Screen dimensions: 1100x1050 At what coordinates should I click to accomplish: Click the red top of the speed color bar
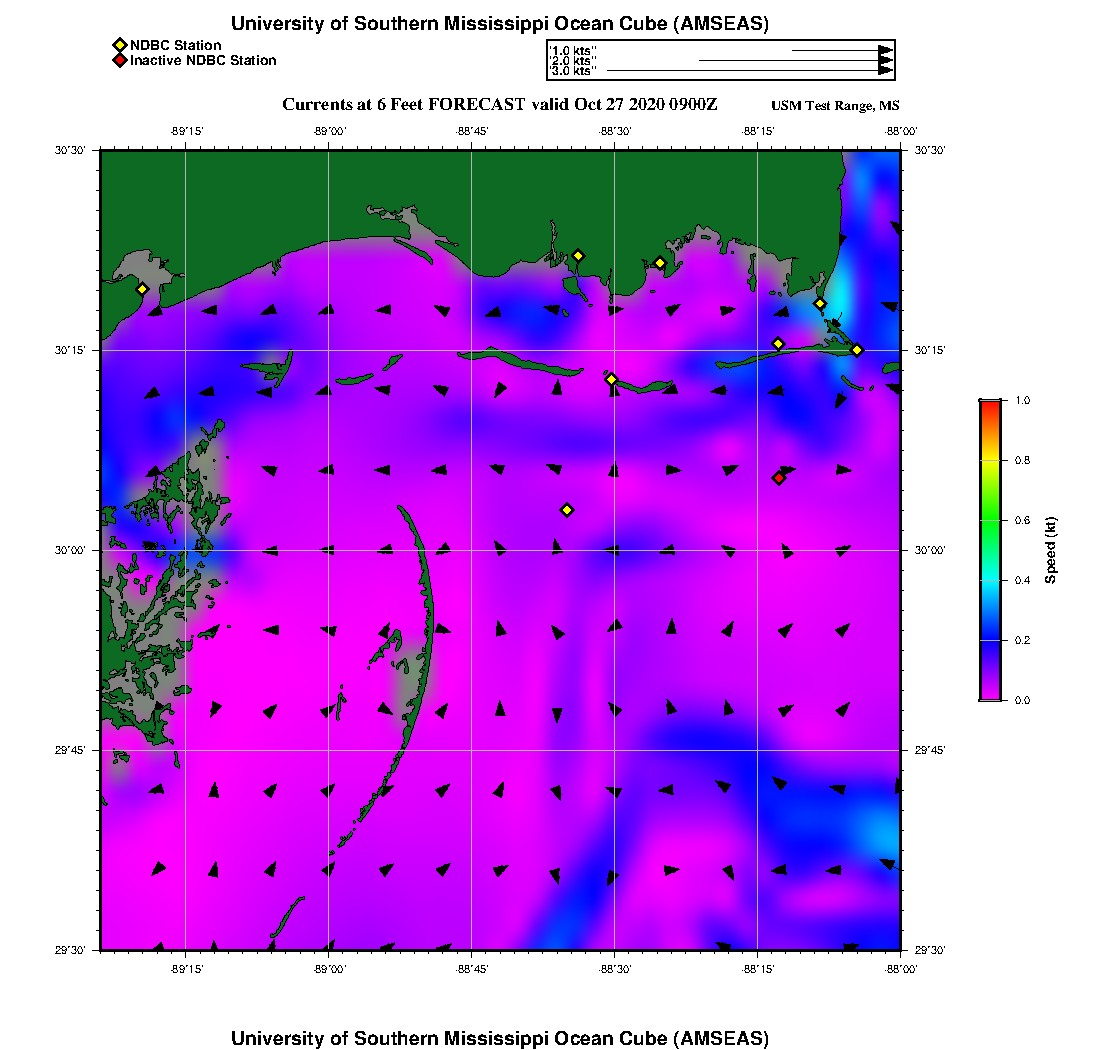click(x=990, y=406)
